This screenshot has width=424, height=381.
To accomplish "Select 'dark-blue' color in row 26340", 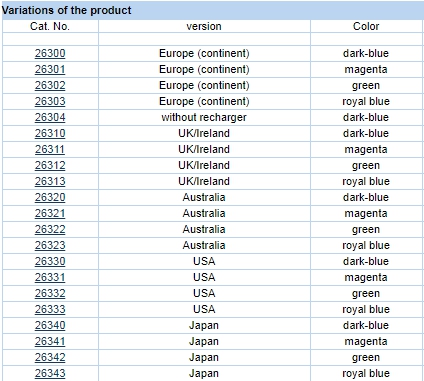I will coord(366,325).
